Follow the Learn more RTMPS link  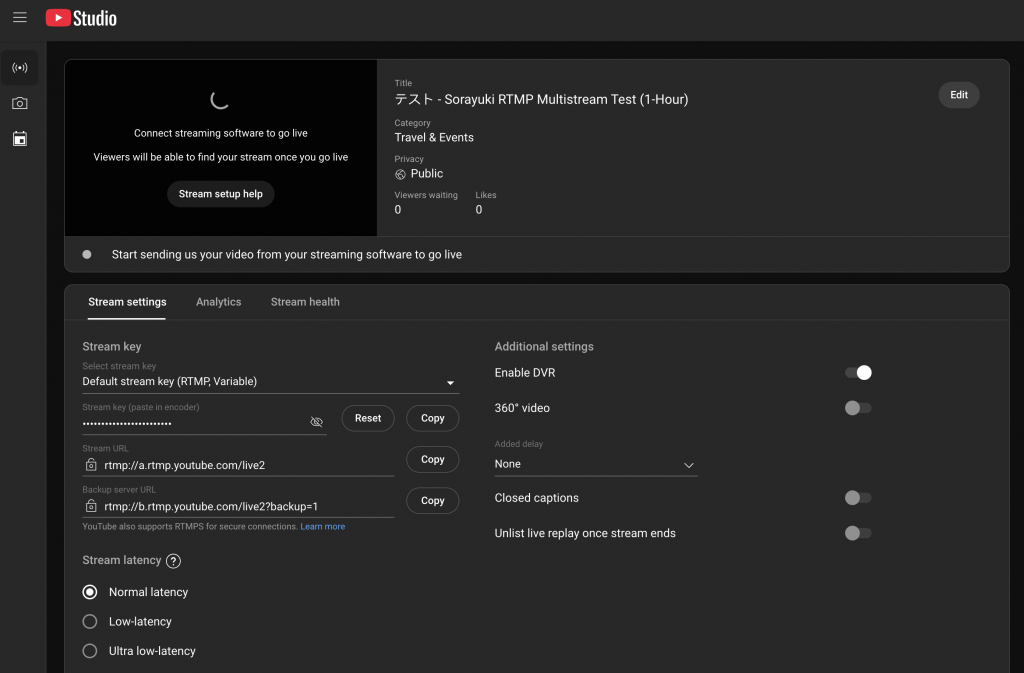coord(323,527)
